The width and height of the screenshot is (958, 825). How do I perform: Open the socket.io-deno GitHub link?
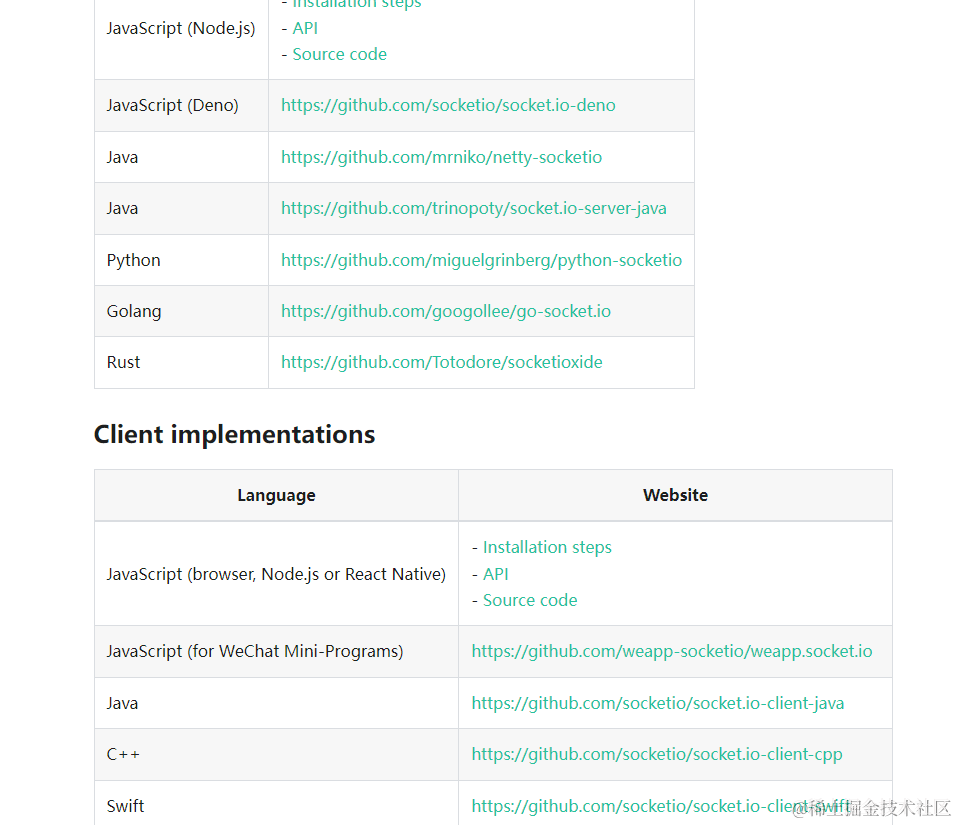tap(448, 105)
